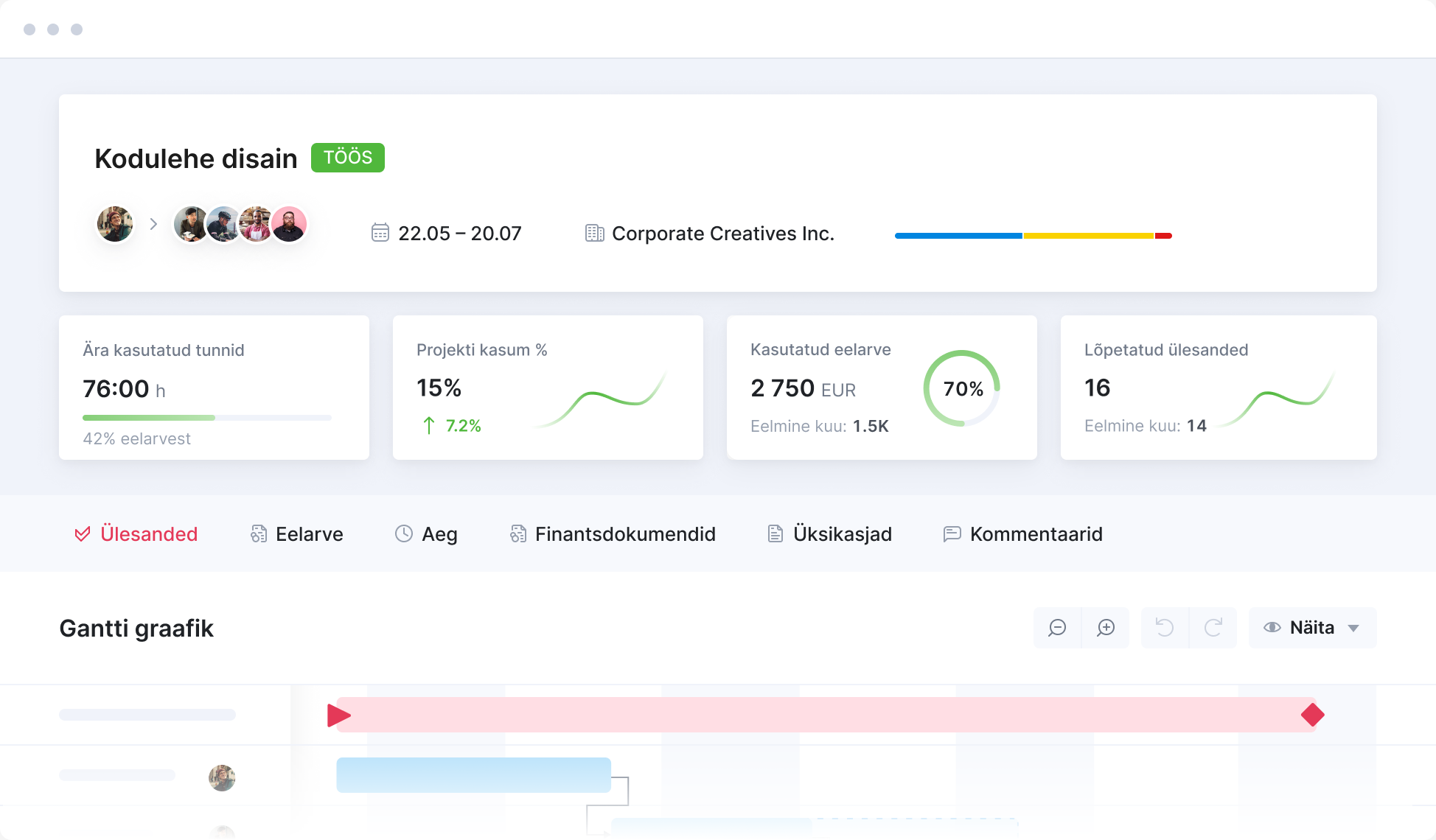
Task: Click the red diamond milestone on Gantt
Action: [x=1313, y=715]
